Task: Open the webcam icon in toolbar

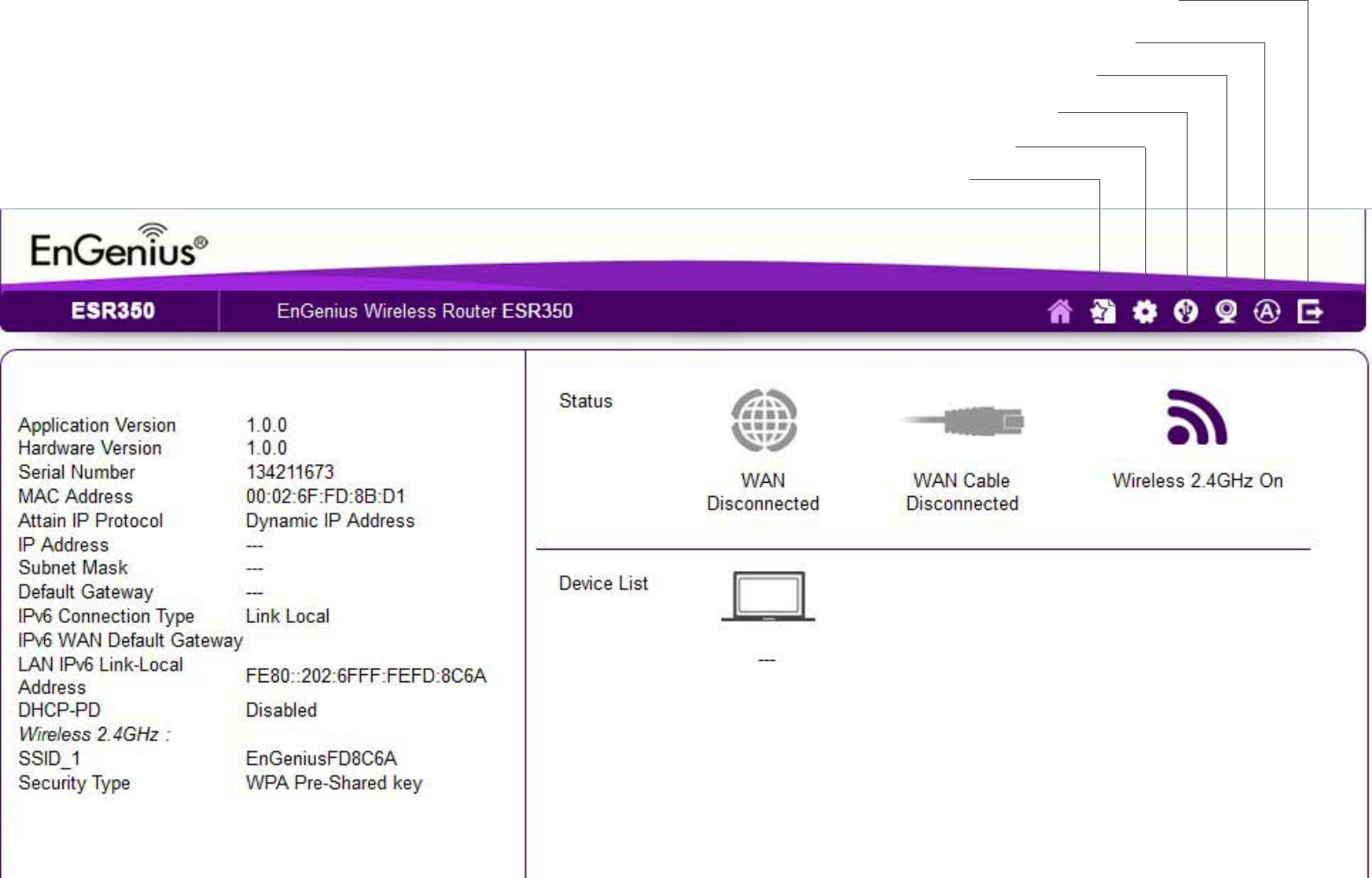Action: (1226, 311)
